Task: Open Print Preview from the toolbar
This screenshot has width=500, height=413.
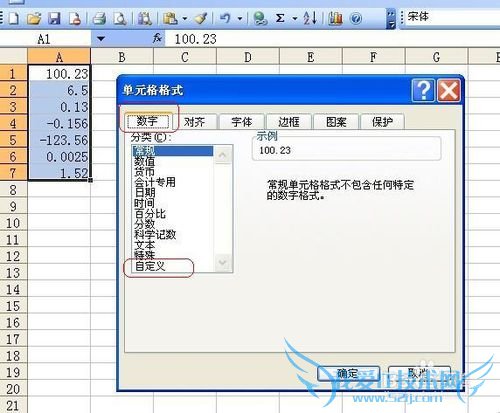Action: [x=120, y=18]
